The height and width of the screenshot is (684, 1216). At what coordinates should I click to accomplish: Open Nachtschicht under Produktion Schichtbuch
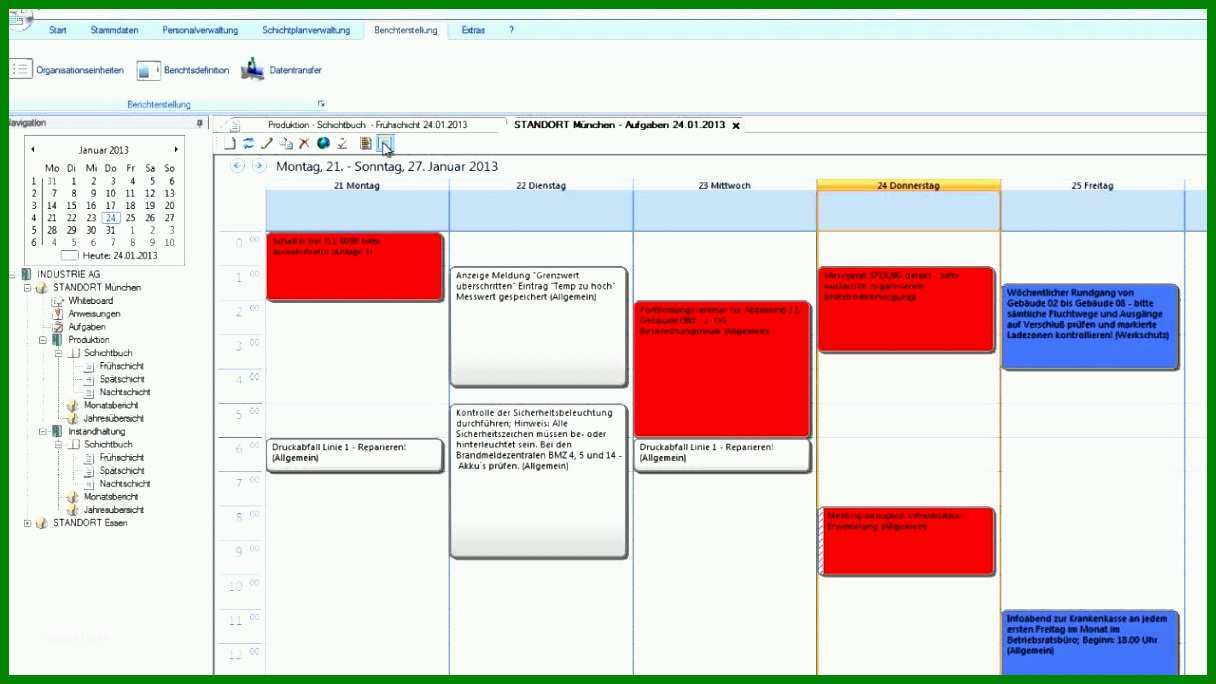125,392
